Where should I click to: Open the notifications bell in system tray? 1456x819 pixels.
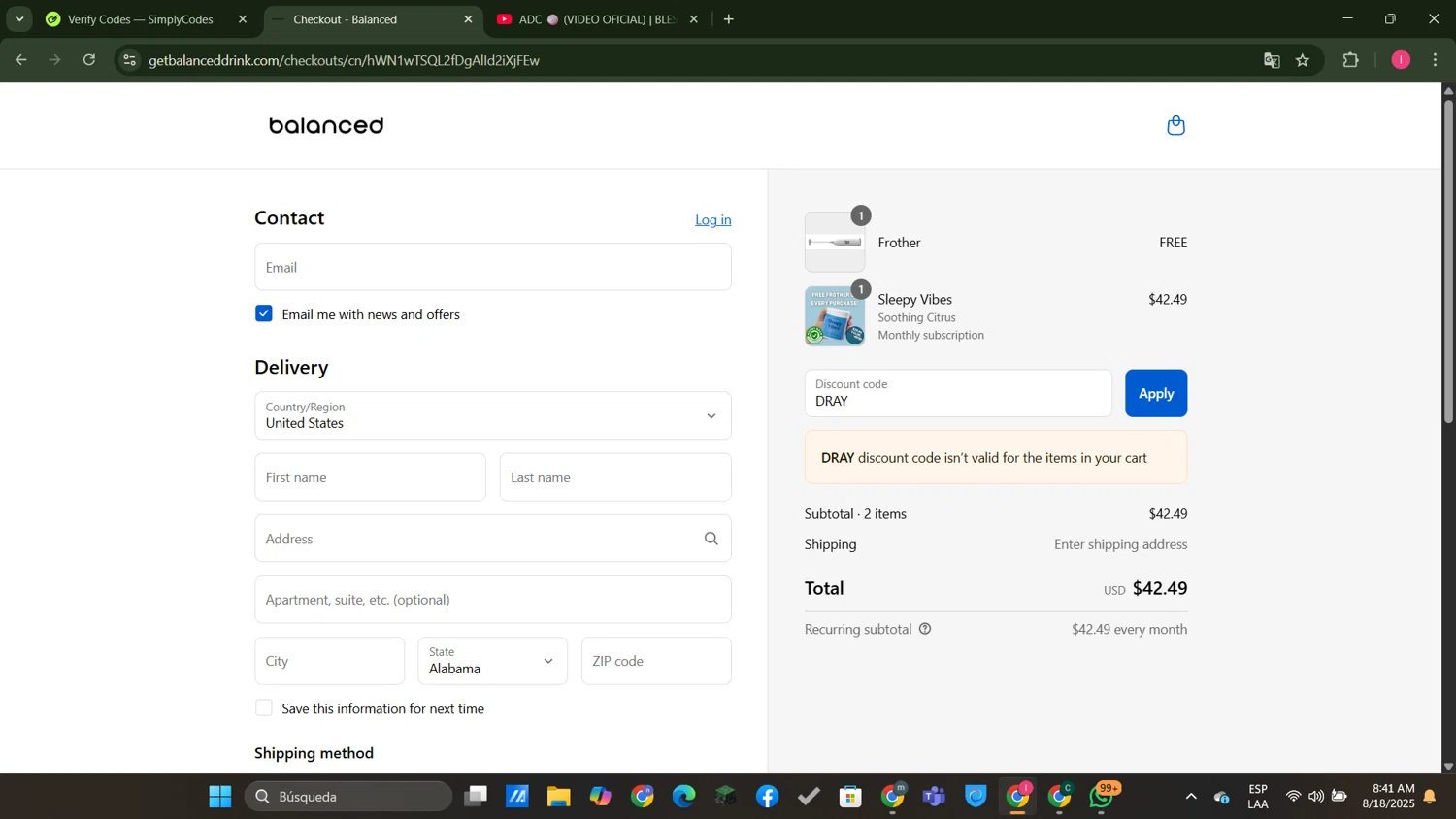pos(1430,797)
